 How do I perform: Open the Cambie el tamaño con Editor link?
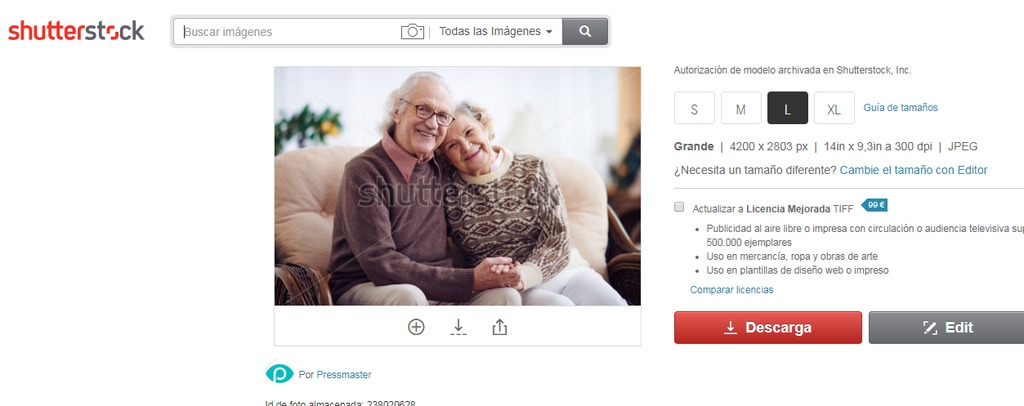[914, 170]
